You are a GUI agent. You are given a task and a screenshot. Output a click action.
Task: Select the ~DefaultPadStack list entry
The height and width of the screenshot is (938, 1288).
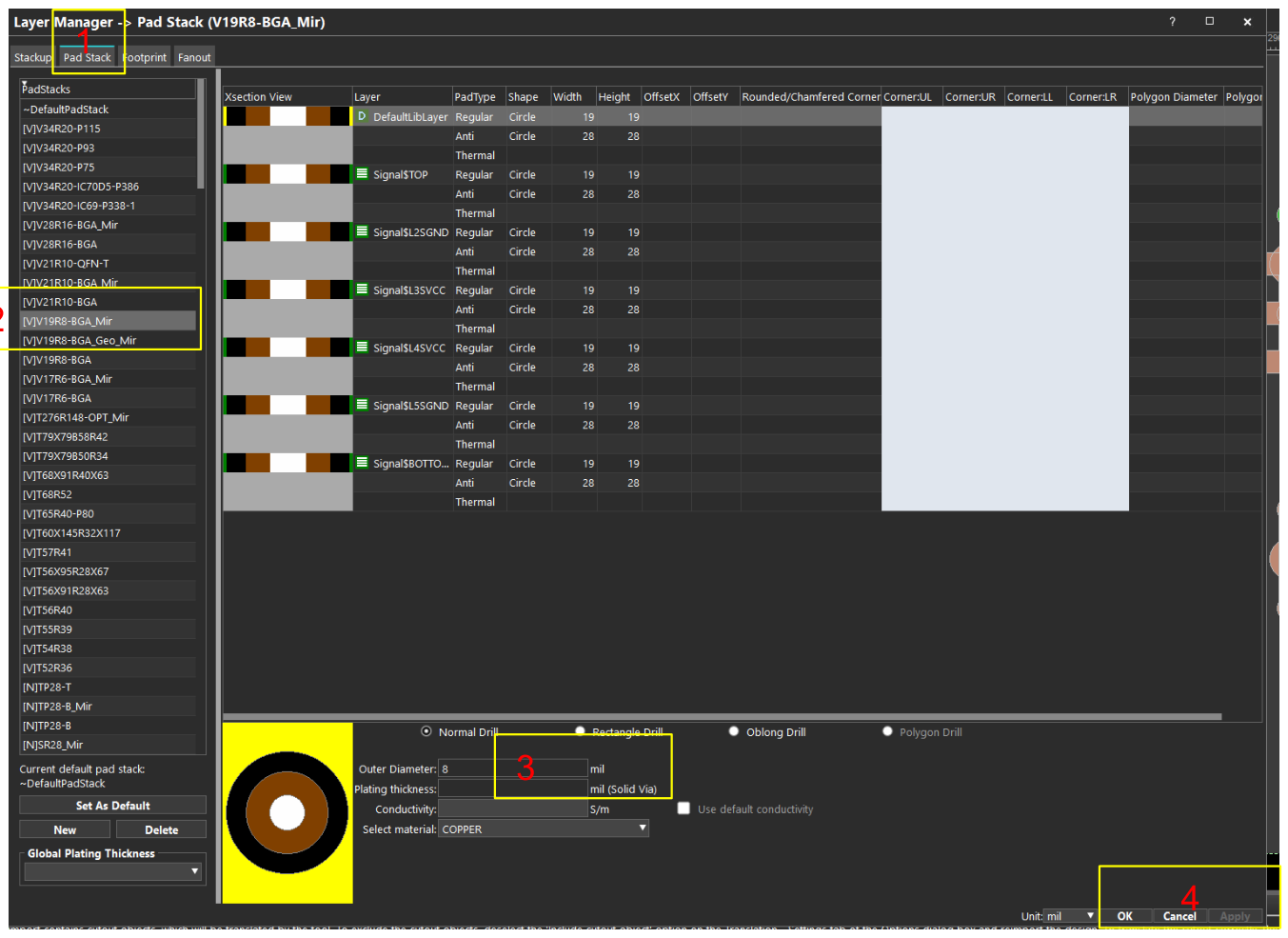pos(108,110)
